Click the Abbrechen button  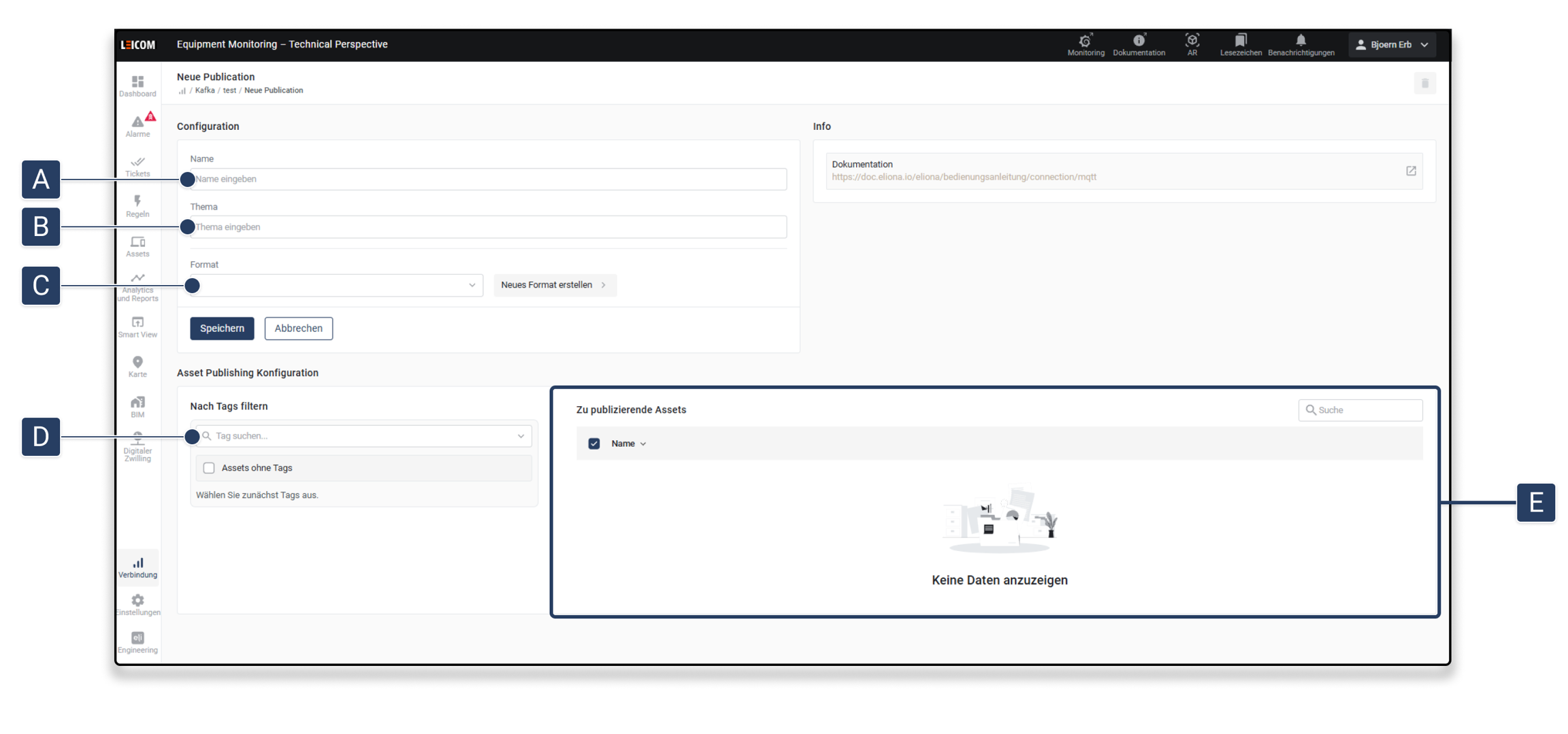coord(298,329)
